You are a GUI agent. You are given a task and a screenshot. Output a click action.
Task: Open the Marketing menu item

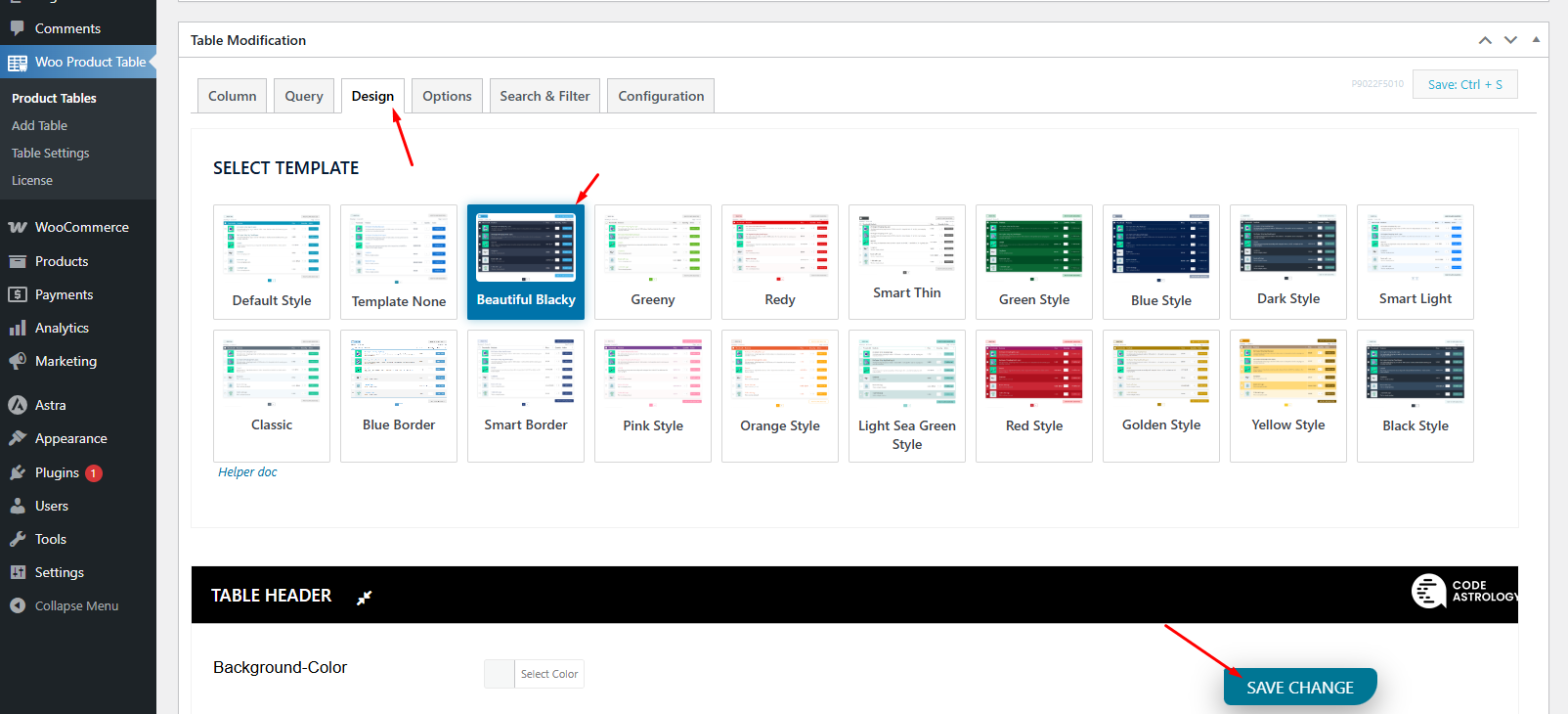78,361
